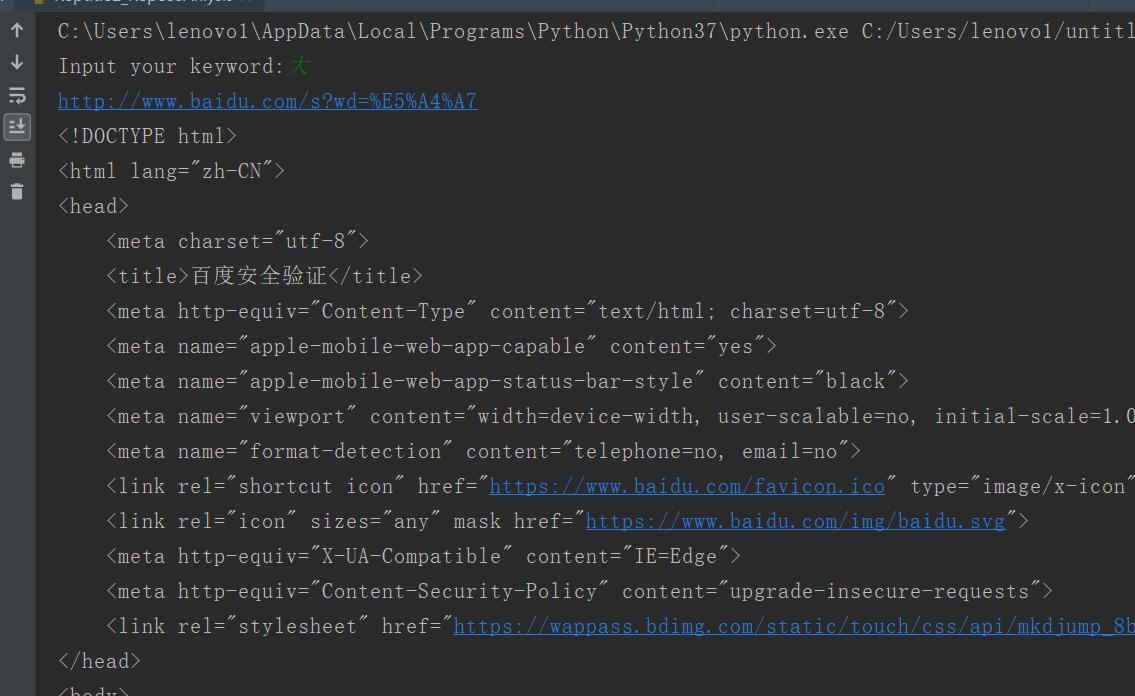Click the X-UA-Compatible meta line
This screenshot has height=696, width=1135.
(x=423, y=556)
